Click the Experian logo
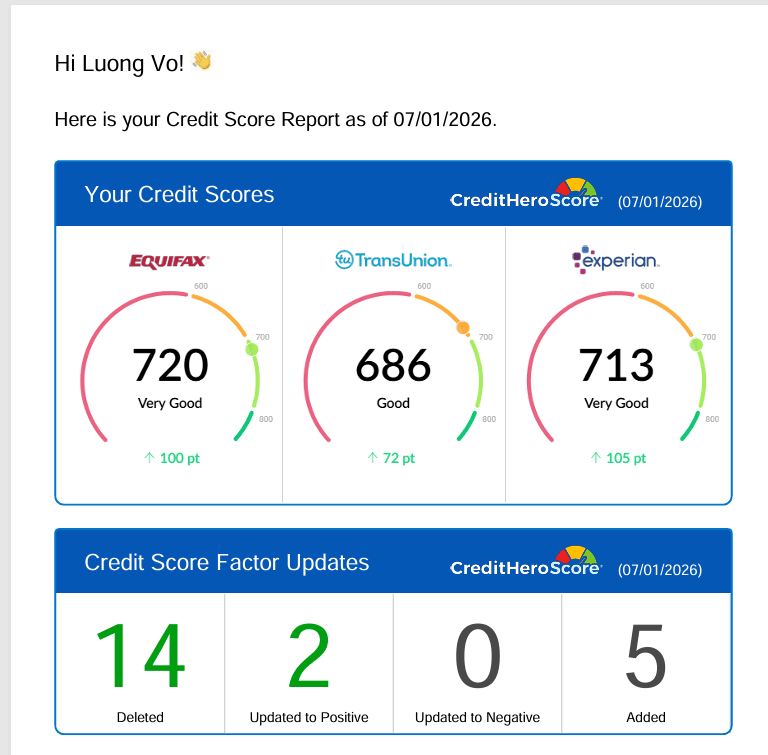Viewport: 768px width, 755px height. click(616, 260)
